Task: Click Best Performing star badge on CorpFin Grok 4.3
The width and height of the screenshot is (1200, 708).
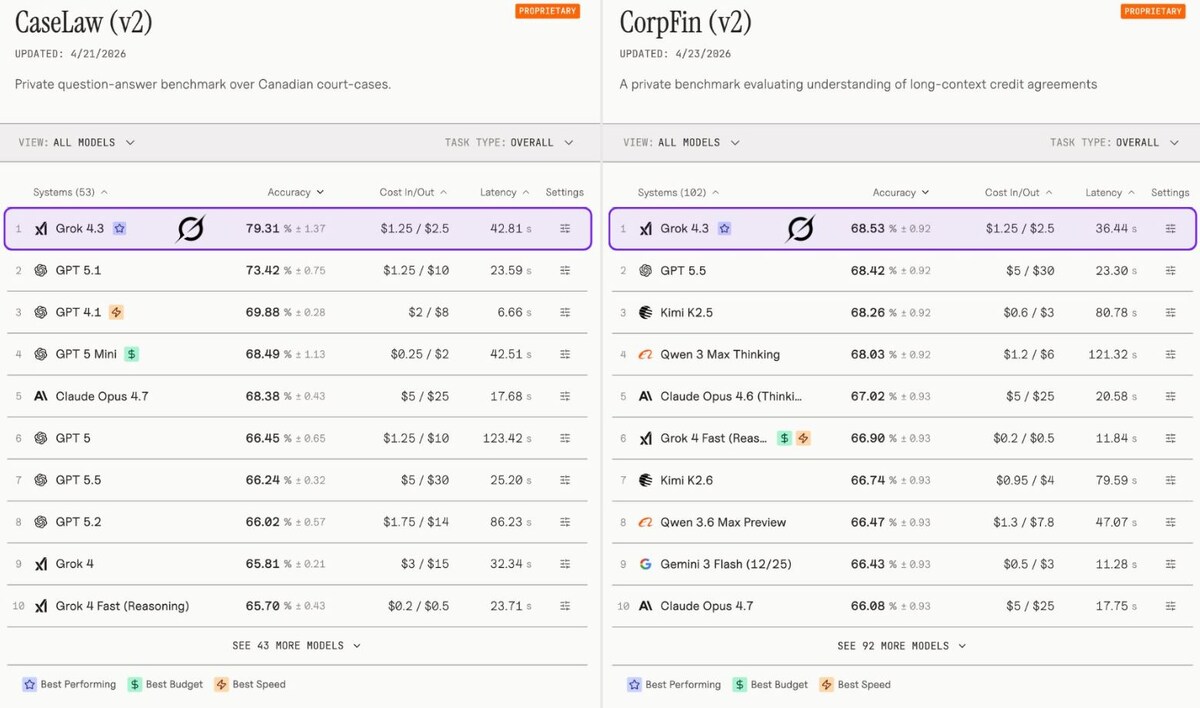Action: click(724, 229)
